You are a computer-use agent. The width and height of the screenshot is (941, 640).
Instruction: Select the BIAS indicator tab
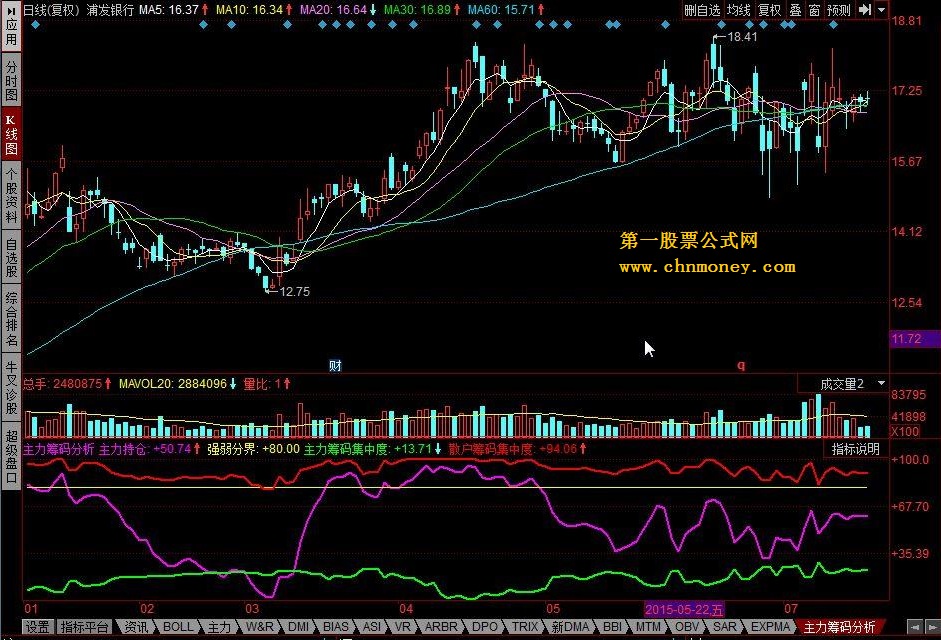point(335,627)
